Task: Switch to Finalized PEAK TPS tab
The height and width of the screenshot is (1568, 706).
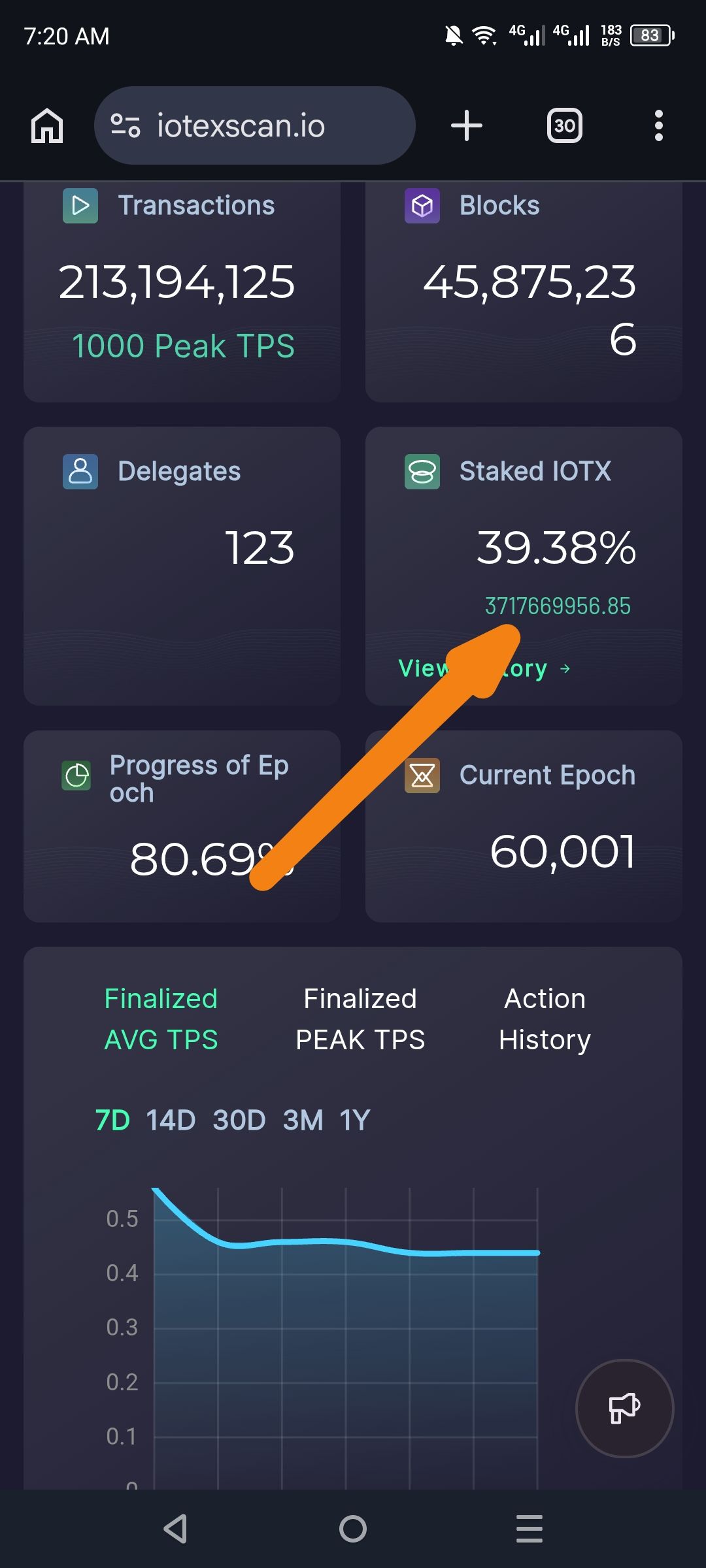Action: 360,1019
